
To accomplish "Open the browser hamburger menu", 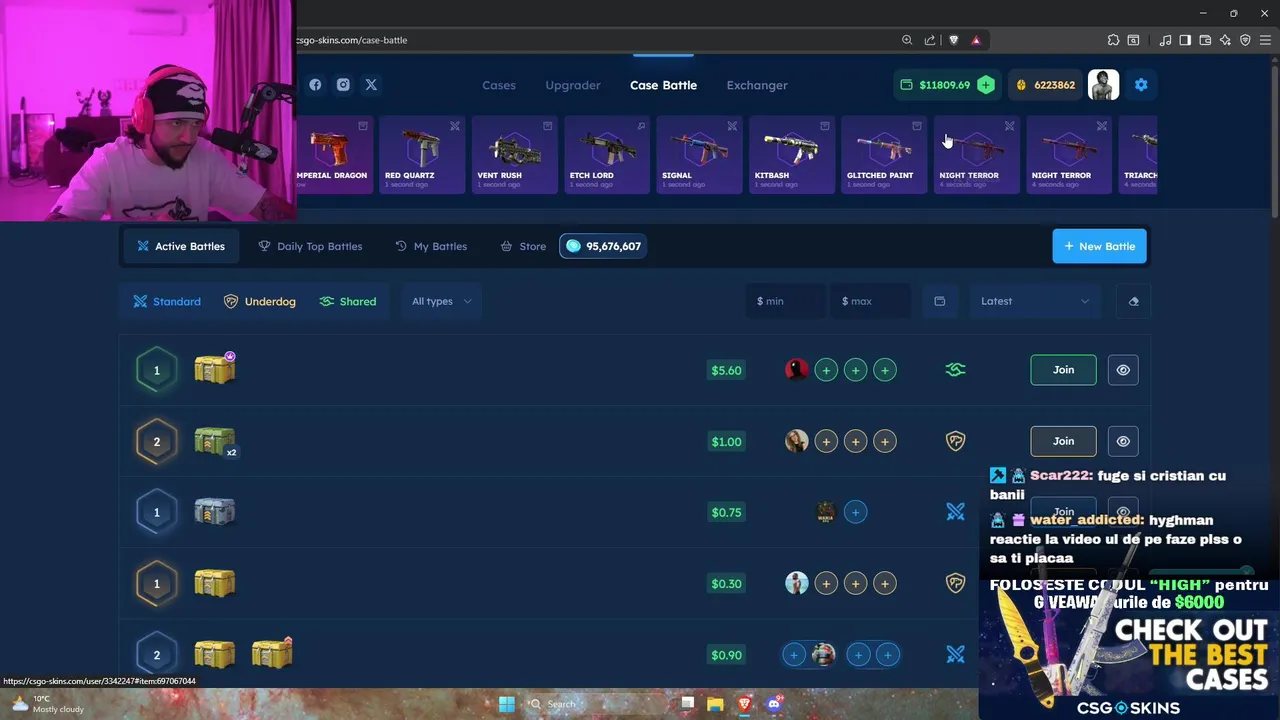I will [x=1265, y=40].
